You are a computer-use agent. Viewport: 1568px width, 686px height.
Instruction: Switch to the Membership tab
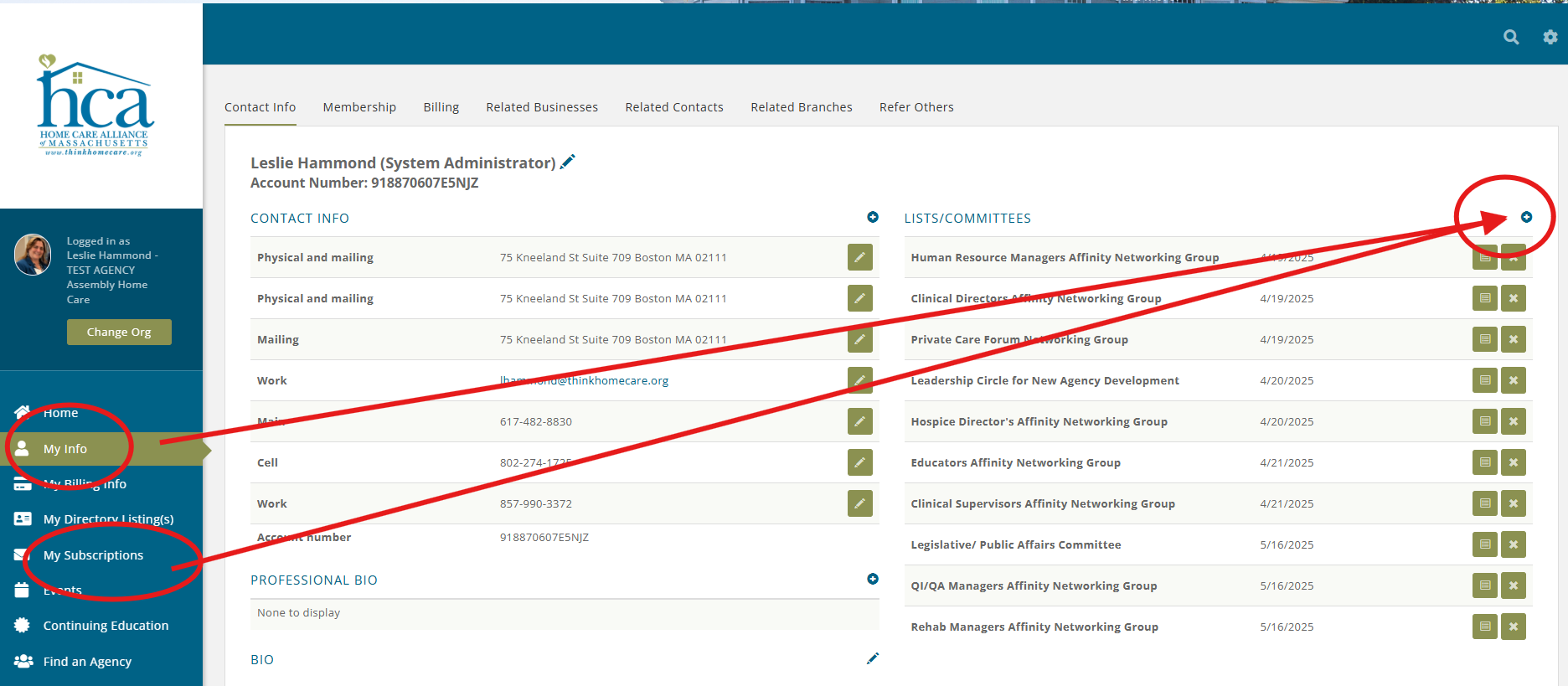coord(359,107)
